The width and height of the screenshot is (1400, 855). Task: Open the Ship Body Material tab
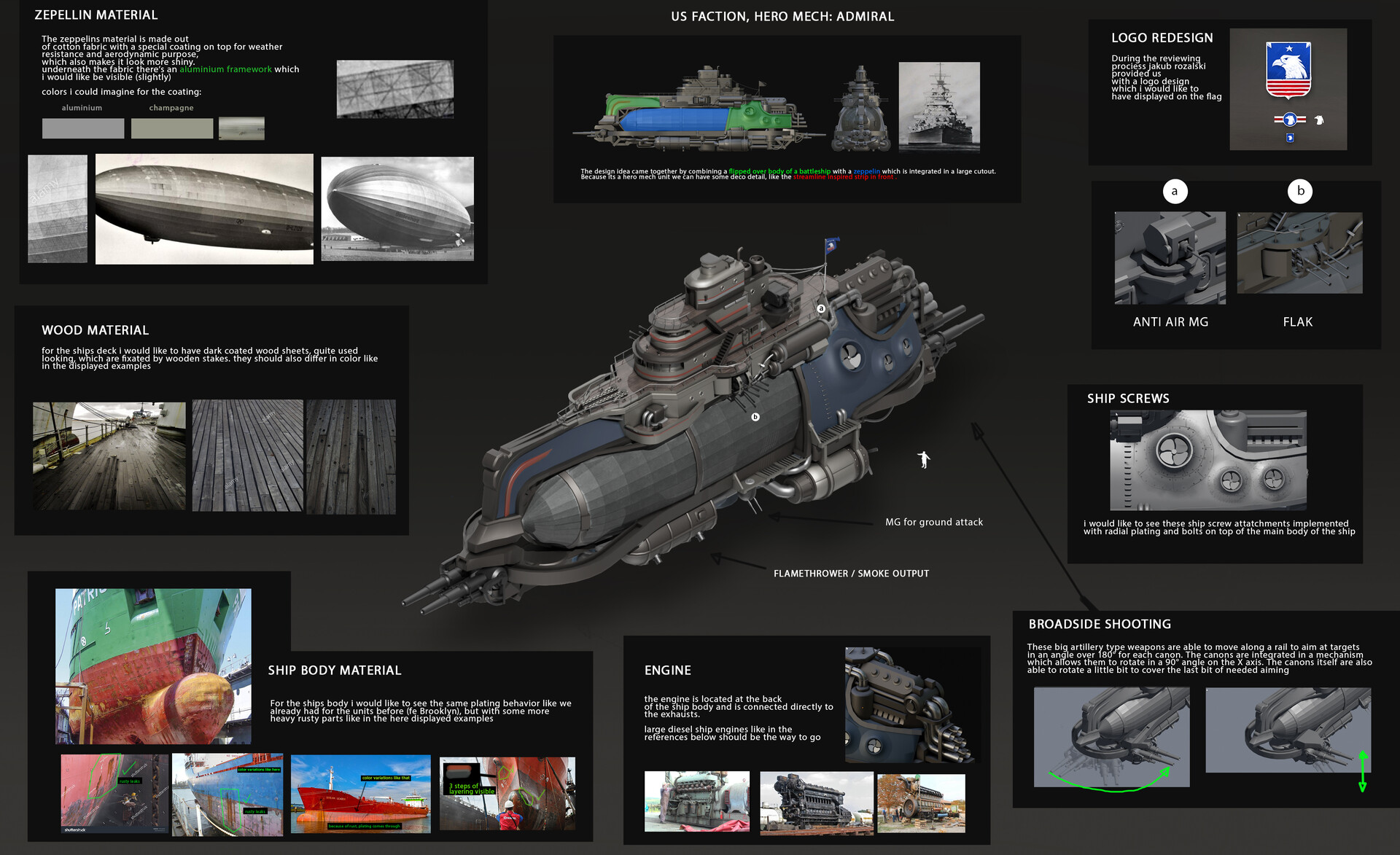(x=335, y=670)
